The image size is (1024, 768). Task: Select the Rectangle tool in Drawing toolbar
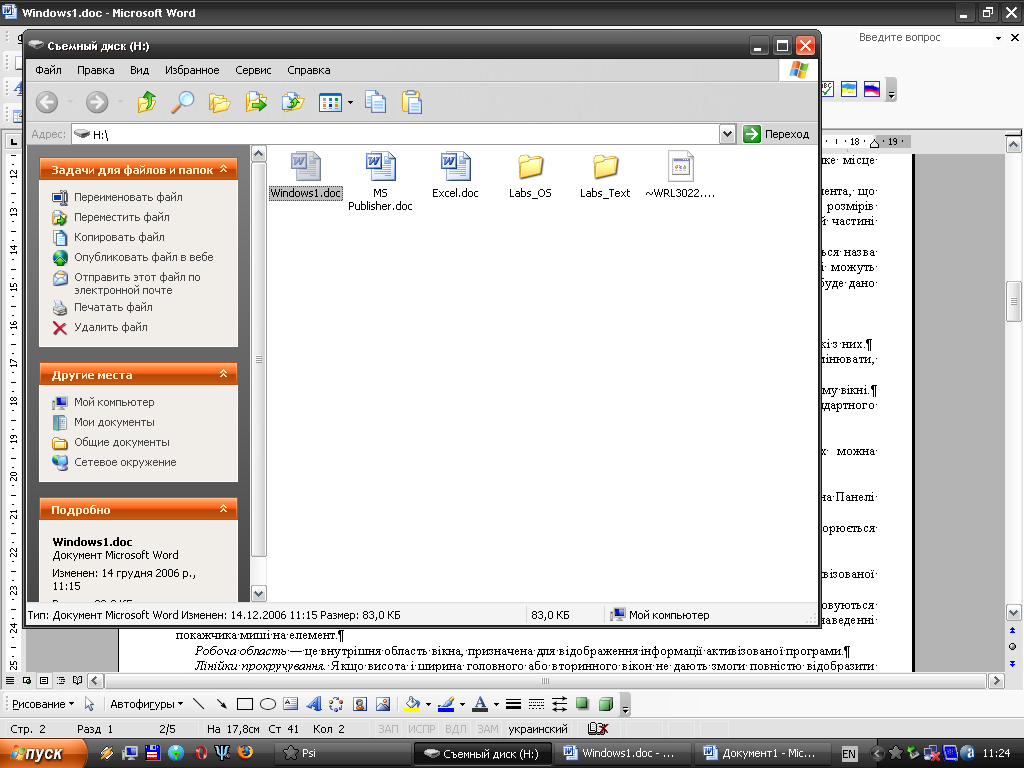[x=245, y=704]
